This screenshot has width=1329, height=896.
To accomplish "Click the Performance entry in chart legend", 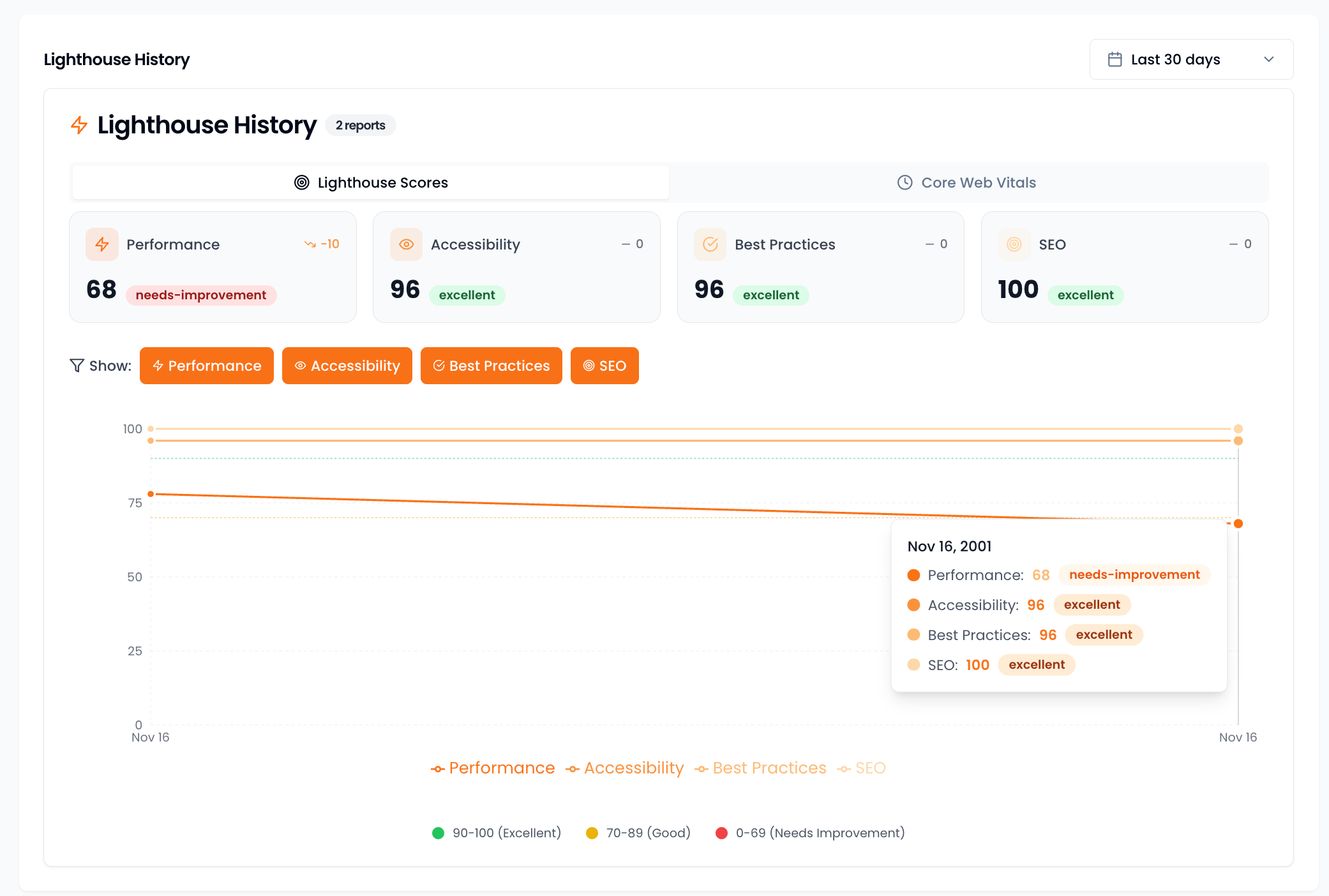I will (x=493, y=768).
